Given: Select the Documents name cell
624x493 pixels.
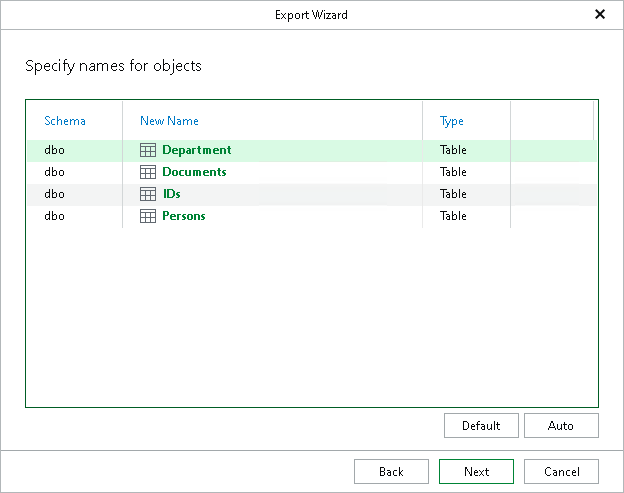Looking at the screenshot, I should (x=194, y=172).
